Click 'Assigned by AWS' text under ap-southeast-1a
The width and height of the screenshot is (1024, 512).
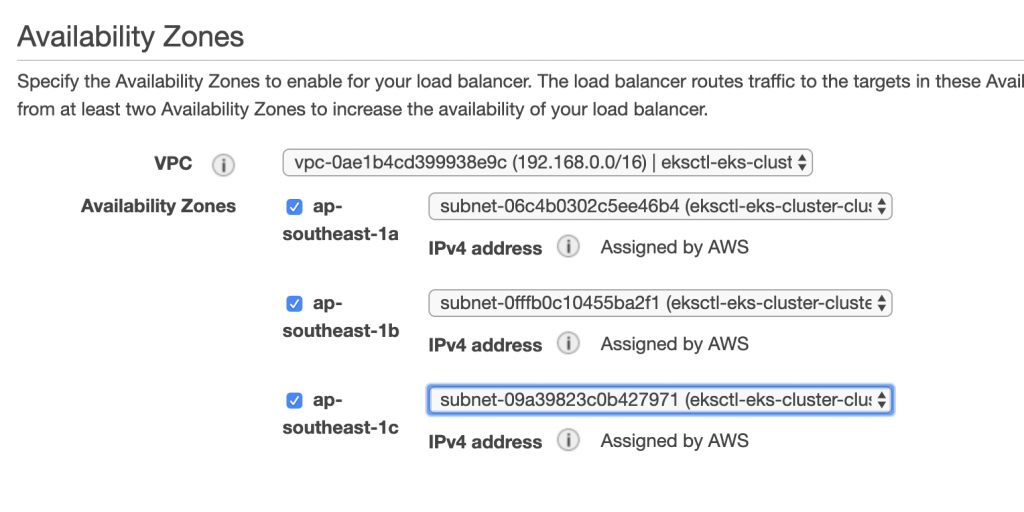click(x=674, y=248)
